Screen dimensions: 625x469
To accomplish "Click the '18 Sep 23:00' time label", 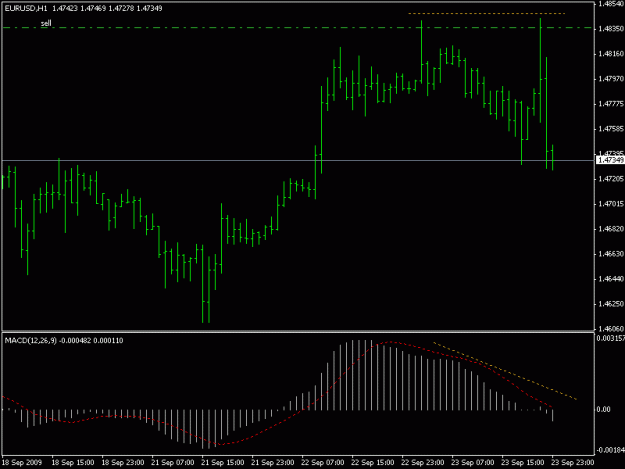I will pyautogui.click(x=123, y=462).
